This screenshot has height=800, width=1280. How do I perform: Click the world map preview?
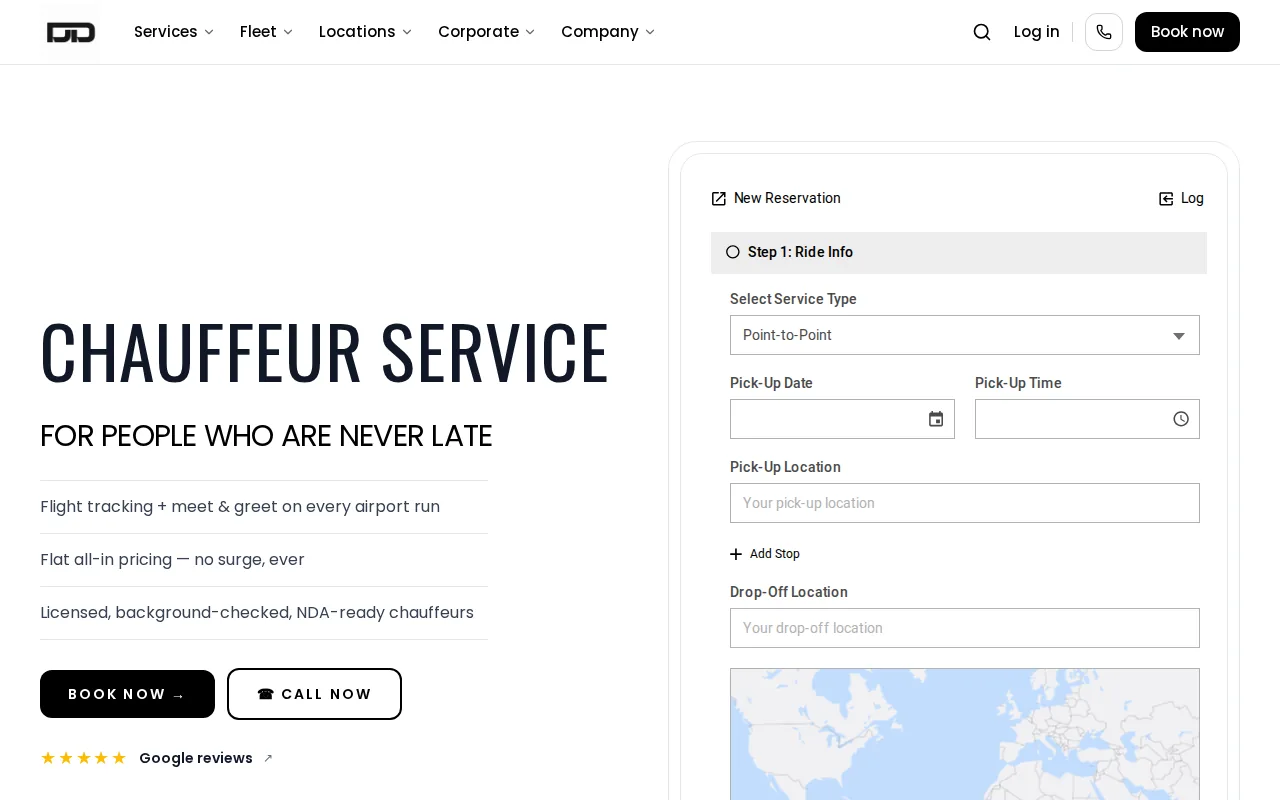(965, 734)
